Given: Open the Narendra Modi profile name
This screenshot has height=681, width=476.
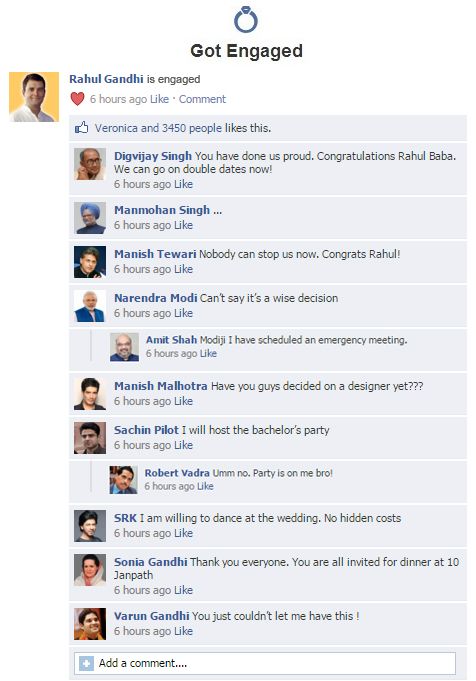Looking at the screenshot, I should 155,298.
